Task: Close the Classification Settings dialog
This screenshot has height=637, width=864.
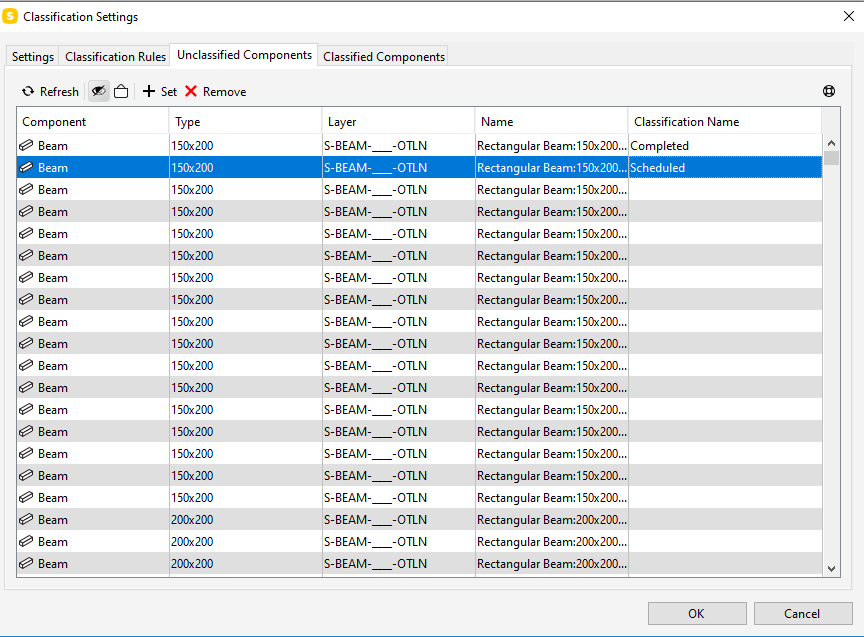Action: coord(849,17)
